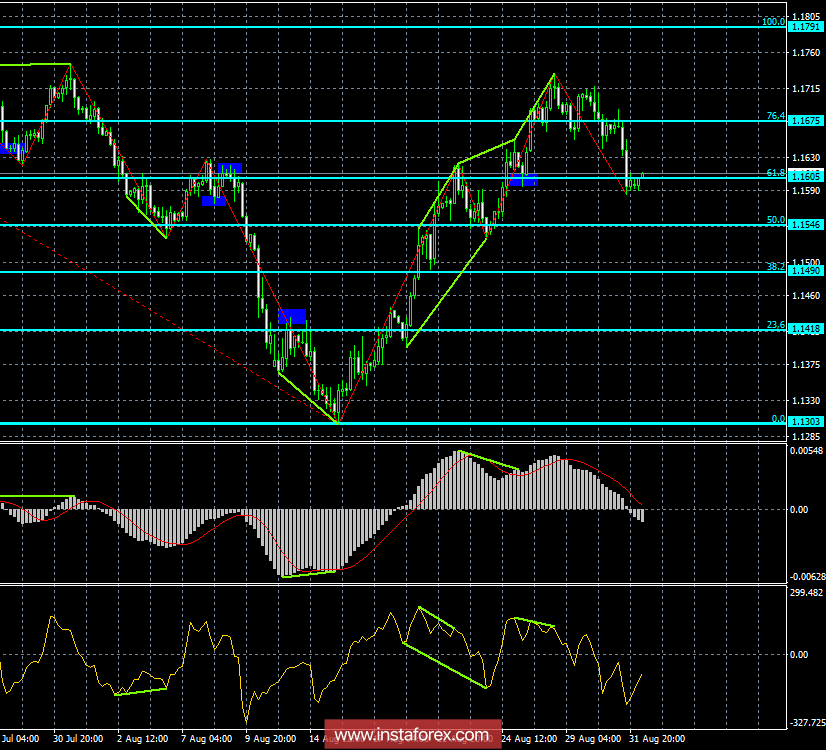Click the 30 Jul 20:00 time label
Viewport: 826px width, 750px height.
tap(79, 739)
